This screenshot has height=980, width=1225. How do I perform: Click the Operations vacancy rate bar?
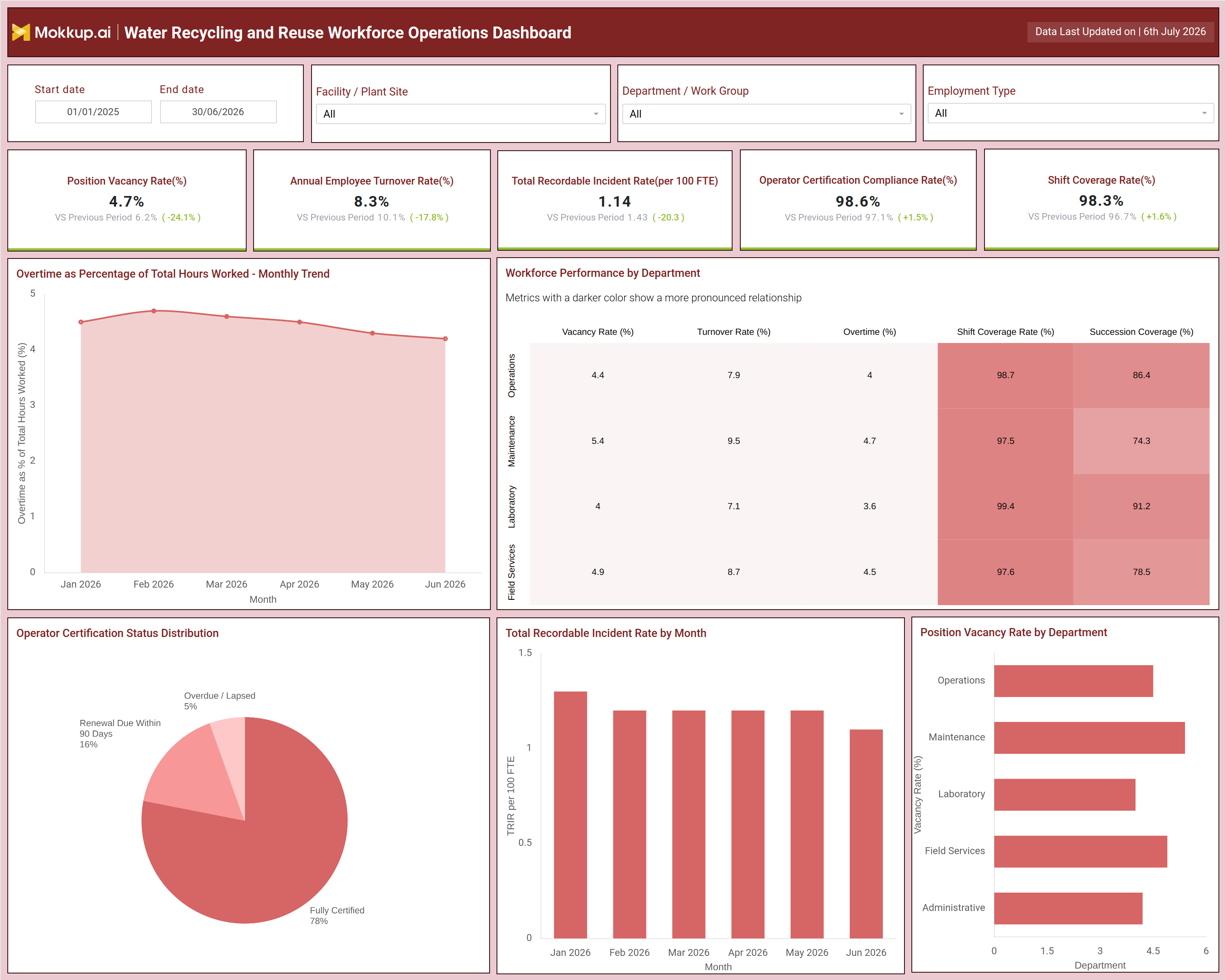tap(1073, 681)
